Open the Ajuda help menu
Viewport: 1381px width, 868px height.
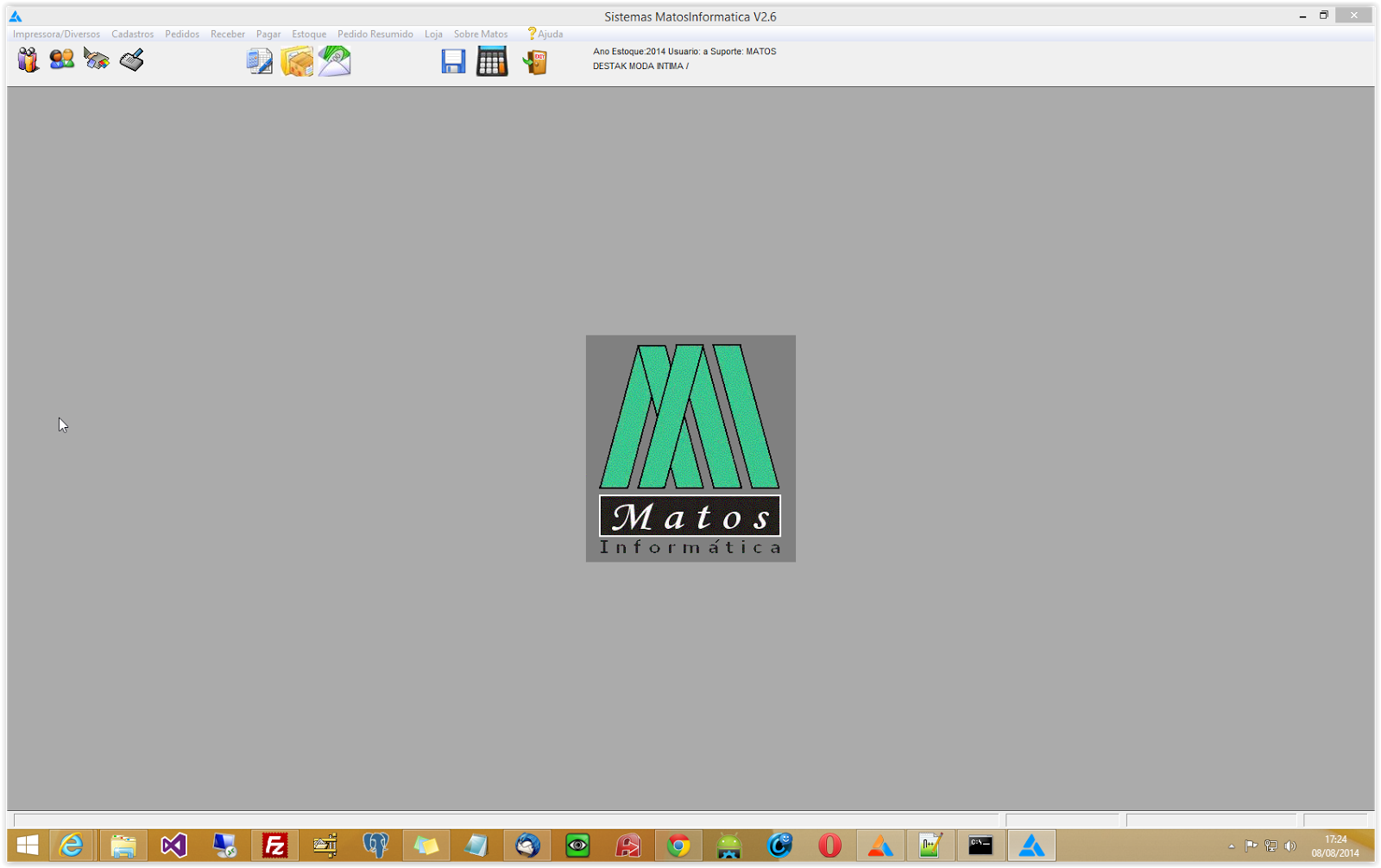(x=545, y=34)
